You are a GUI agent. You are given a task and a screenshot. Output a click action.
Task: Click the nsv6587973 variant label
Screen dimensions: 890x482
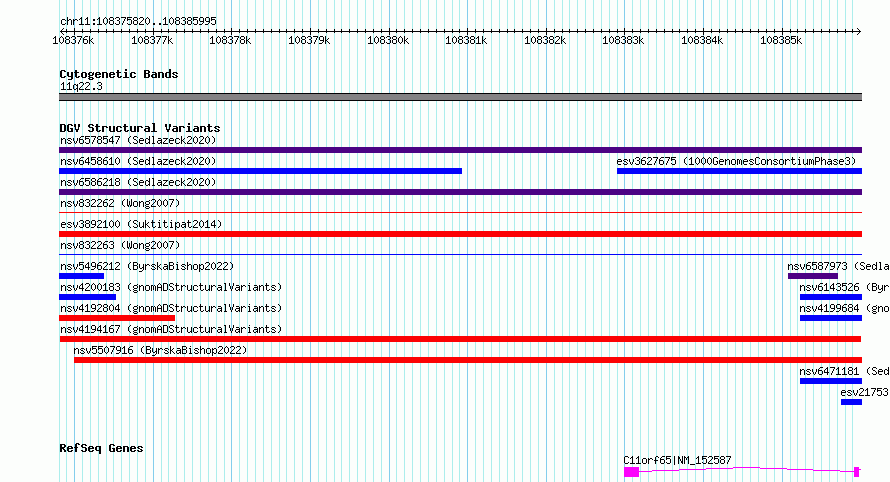[x=838, y=266]
